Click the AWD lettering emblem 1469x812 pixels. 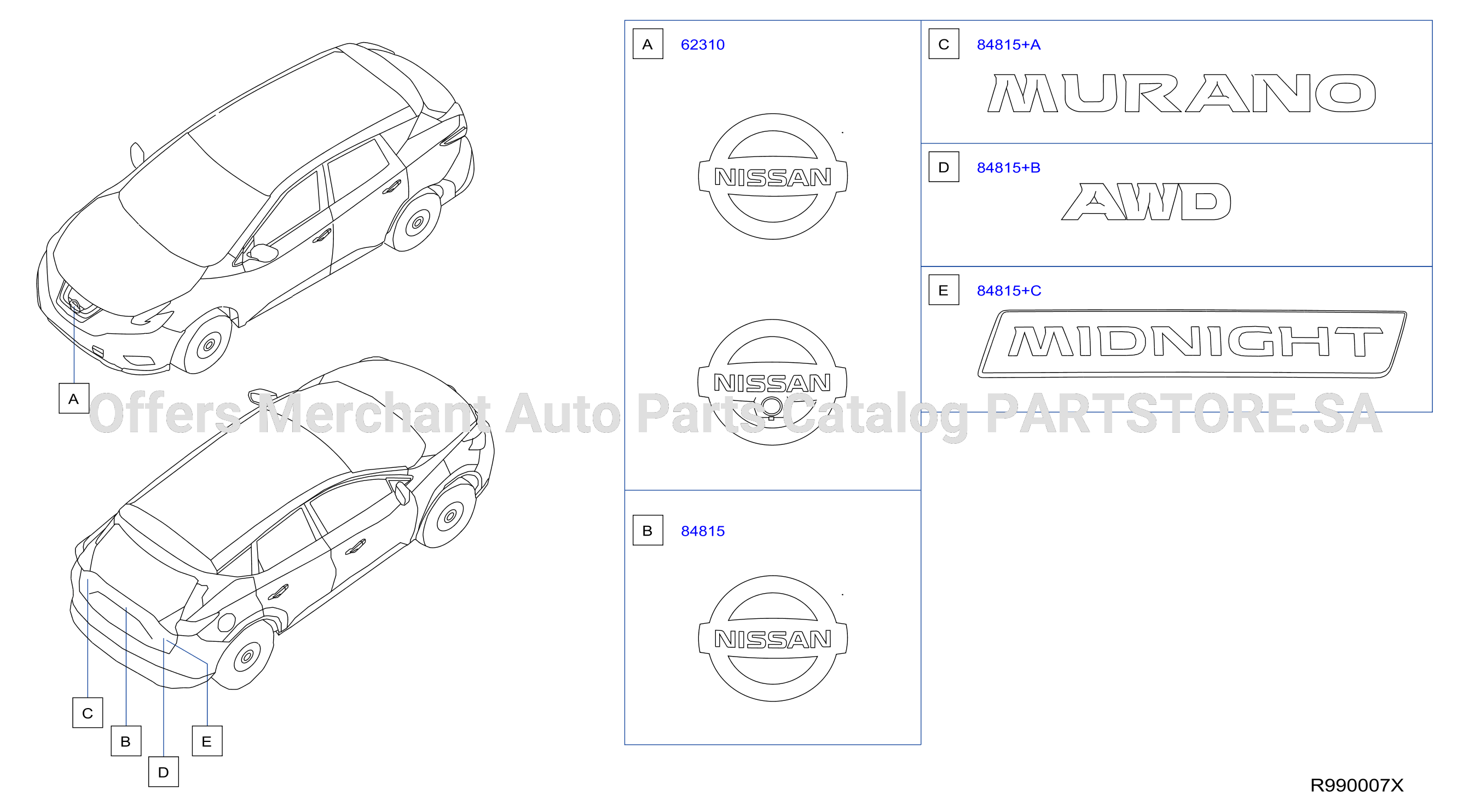click(1146, 201)
